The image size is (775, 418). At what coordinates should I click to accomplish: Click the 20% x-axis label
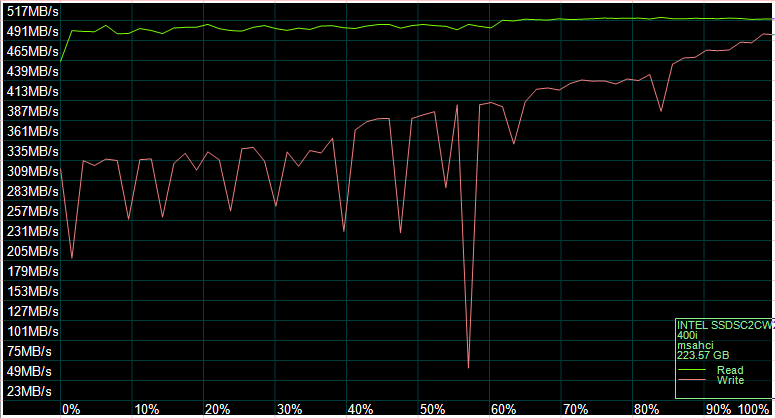pyautogui.click(x=217, y=409)
